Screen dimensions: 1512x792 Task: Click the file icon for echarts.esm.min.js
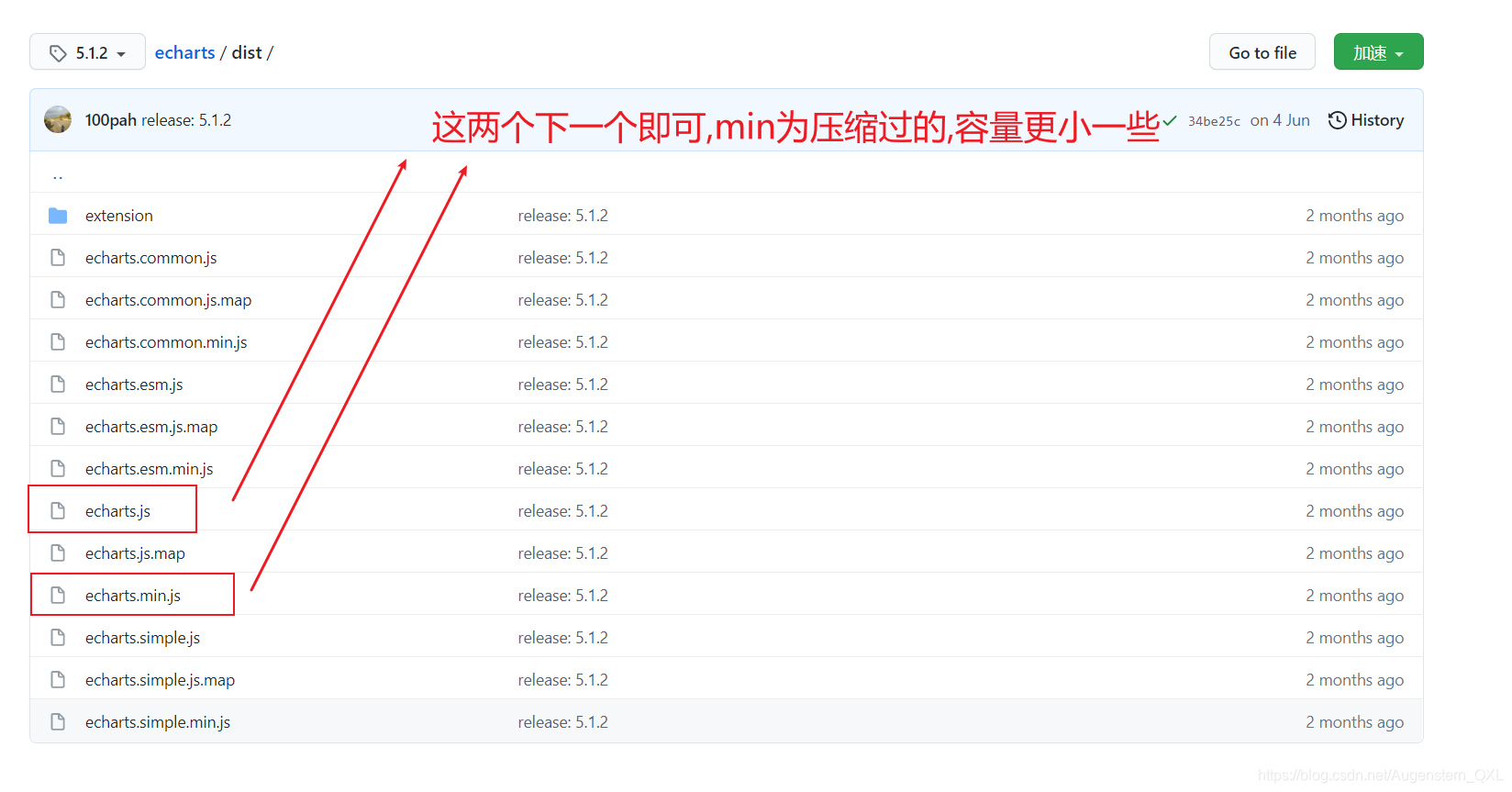click(x=58, y=469)
